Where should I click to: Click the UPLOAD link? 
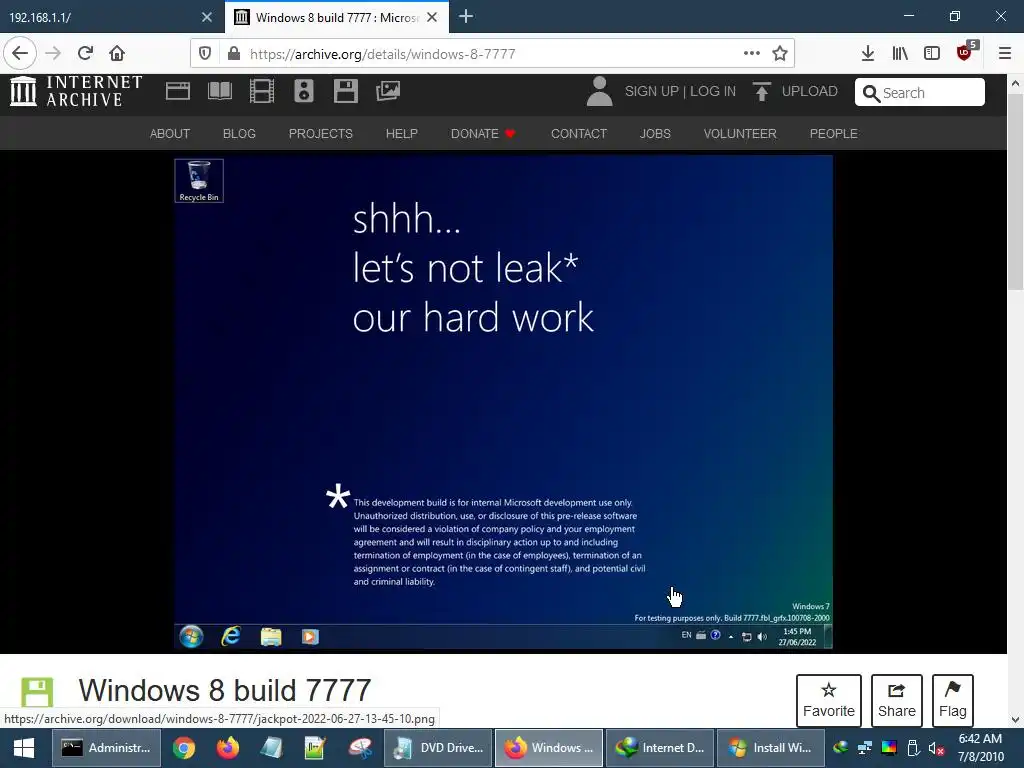(809, 91)
